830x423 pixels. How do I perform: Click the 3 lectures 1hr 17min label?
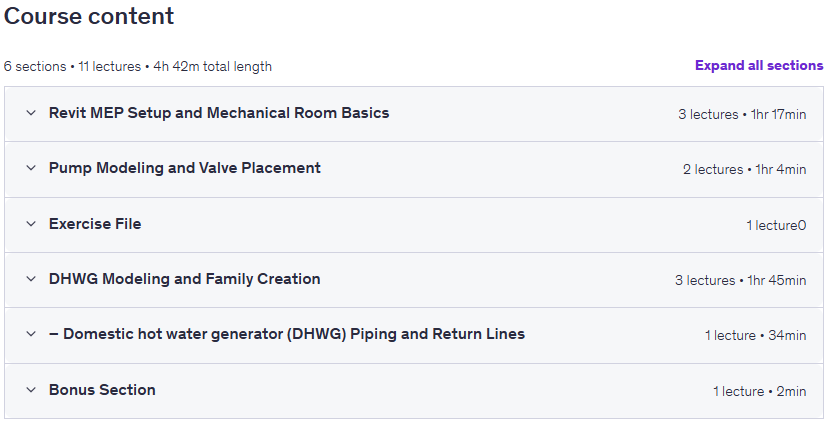(742, 114)
